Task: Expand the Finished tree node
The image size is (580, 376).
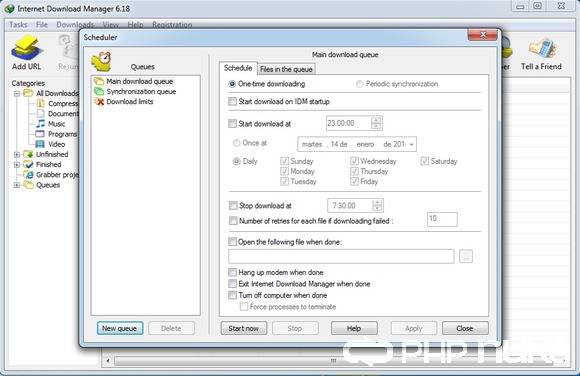Action: 17,165
